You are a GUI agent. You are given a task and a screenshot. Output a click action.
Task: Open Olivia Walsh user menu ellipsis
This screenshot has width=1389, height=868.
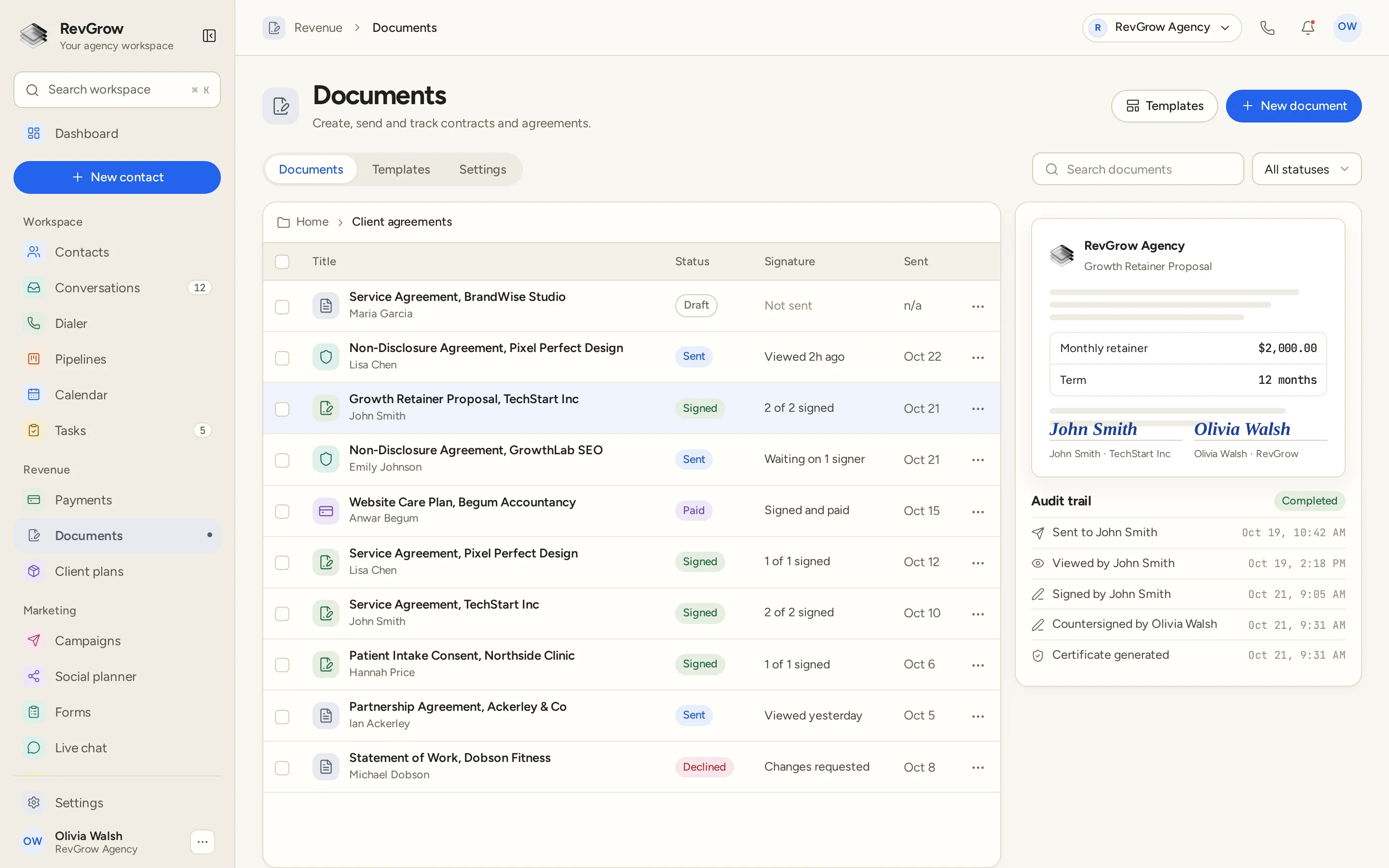click(x=202, y=841)
